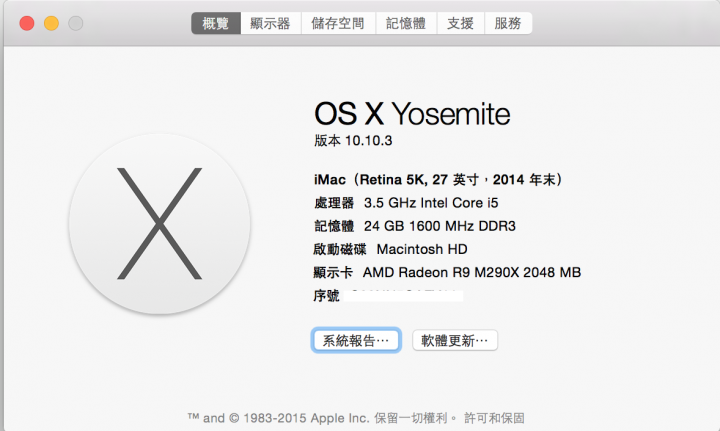Click 版本 10.10.3 to reveal build number
The height and width of the screenshot is (431, 720).
pyautogui.click(x=353, y=140)
